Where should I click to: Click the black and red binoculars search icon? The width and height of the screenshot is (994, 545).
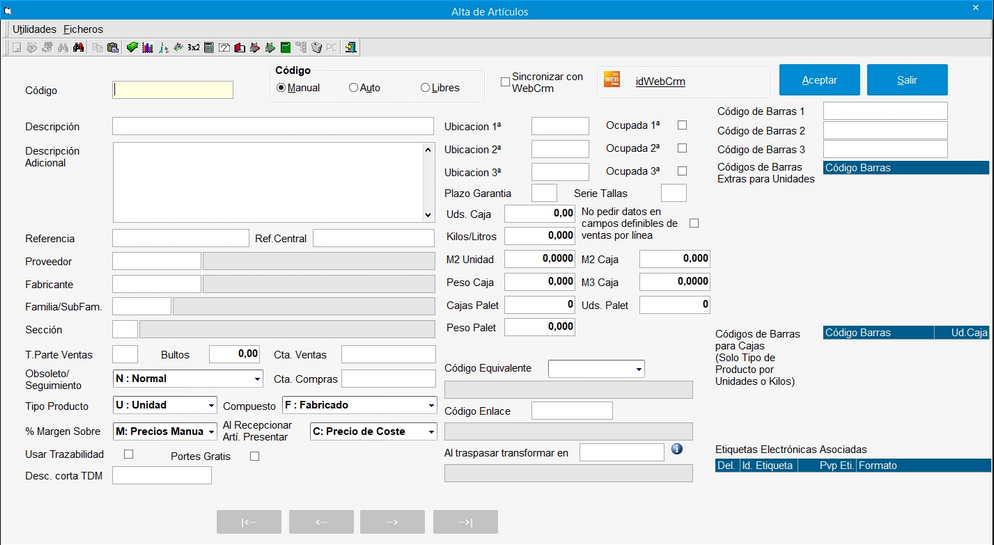[x=79, y=48]
